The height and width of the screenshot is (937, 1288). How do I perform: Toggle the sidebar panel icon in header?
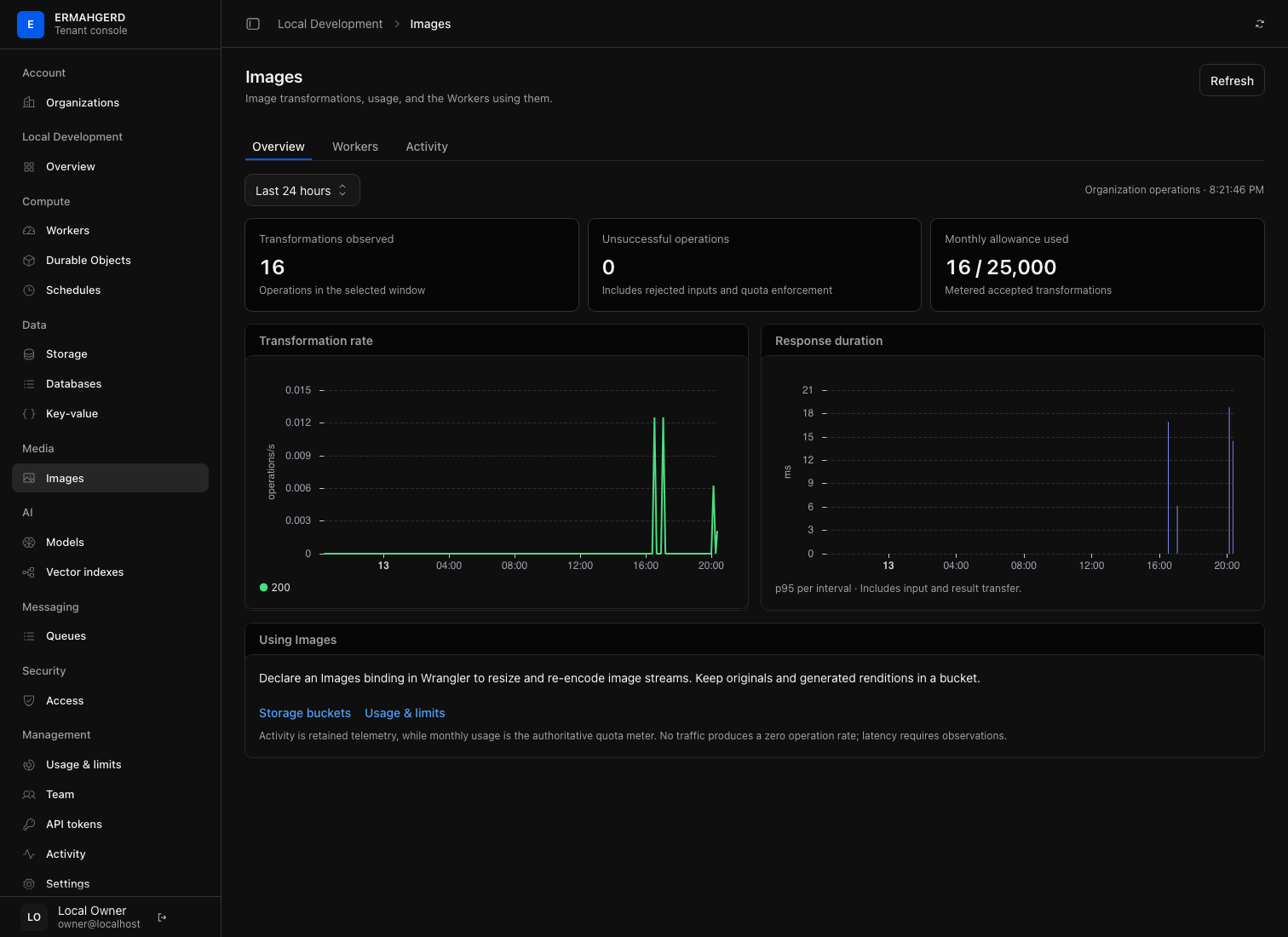pos(253,24)
